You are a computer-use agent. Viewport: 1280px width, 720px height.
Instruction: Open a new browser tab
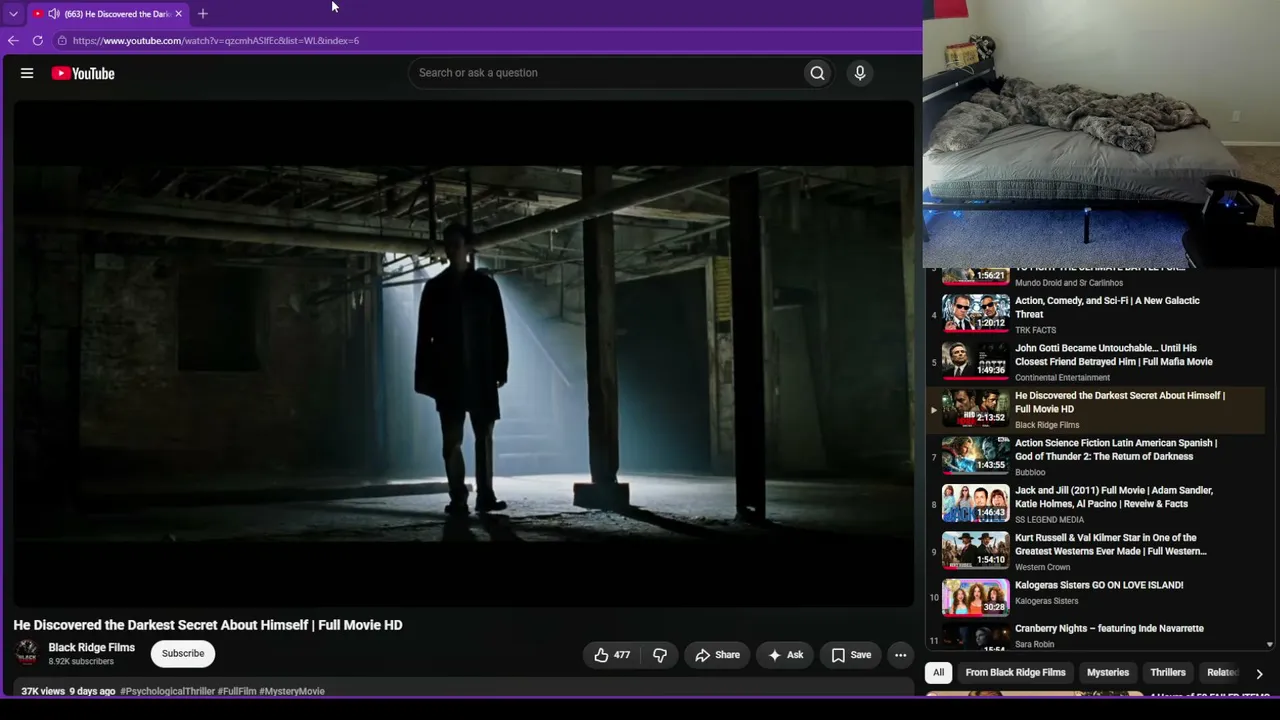203,14
